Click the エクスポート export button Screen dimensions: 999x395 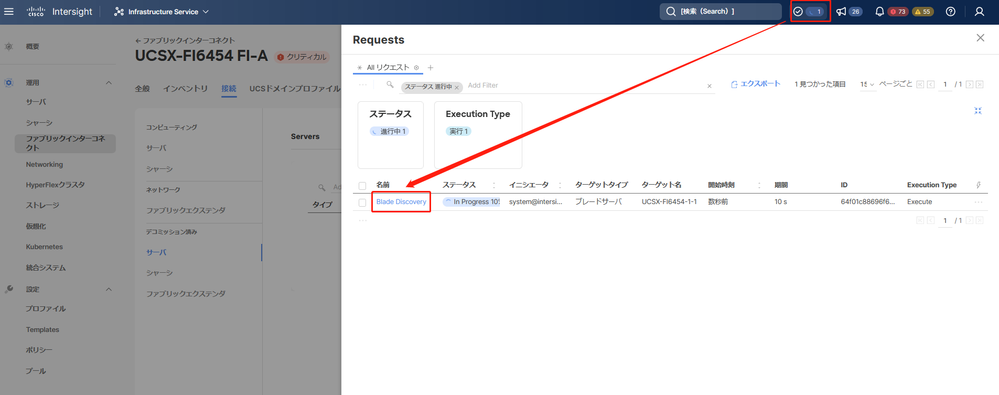[x=756, y=84]
